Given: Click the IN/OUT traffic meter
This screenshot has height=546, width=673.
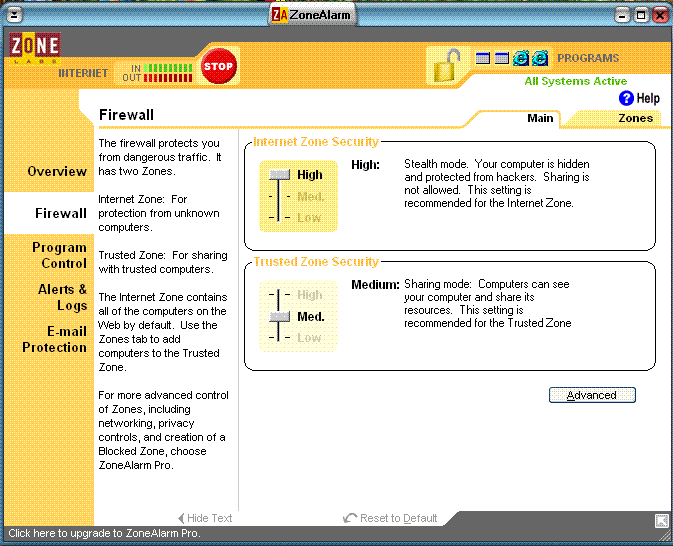Looking at the screenshot, I should [x=157, y=73].
